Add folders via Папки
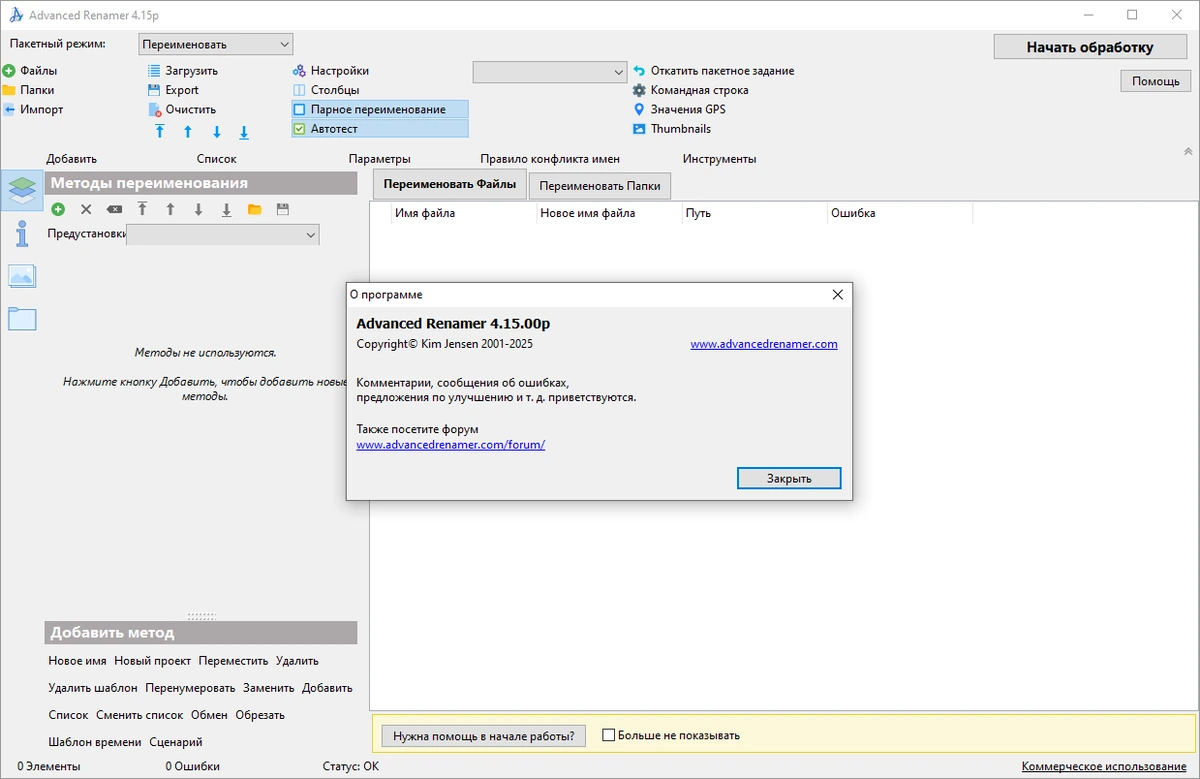Screen dimensions: 1200x779 [x=29, y=90]
